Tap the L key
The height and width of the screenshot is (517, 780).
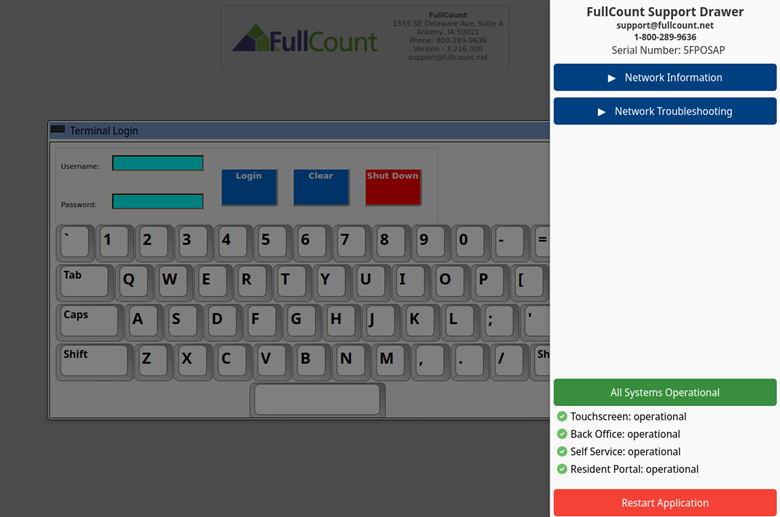(x=461, y=322)
